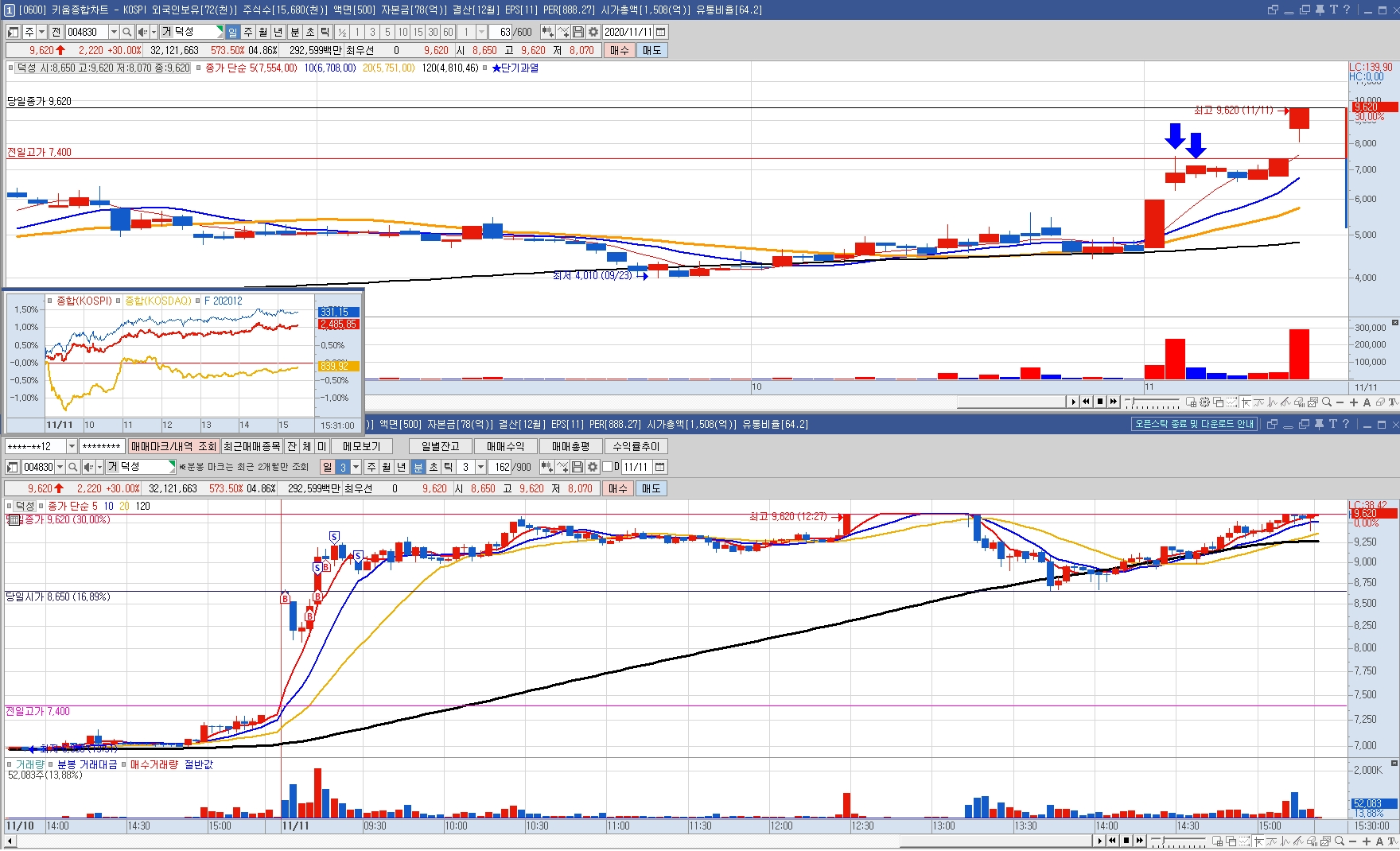Viewport: 1400px width, 851px height.
Task: Click the pin icon in lower window title bar
Action: click(x=1320, y=424)
